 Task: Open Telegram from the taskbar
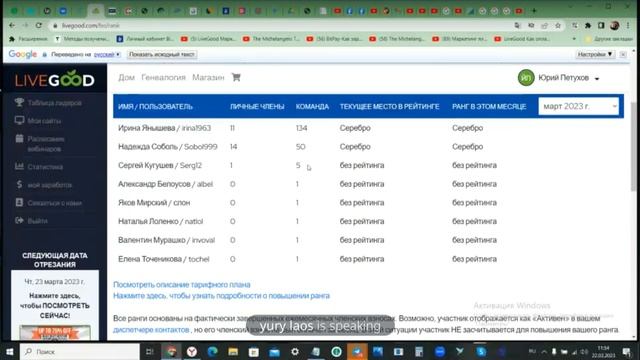click(357, 351)
